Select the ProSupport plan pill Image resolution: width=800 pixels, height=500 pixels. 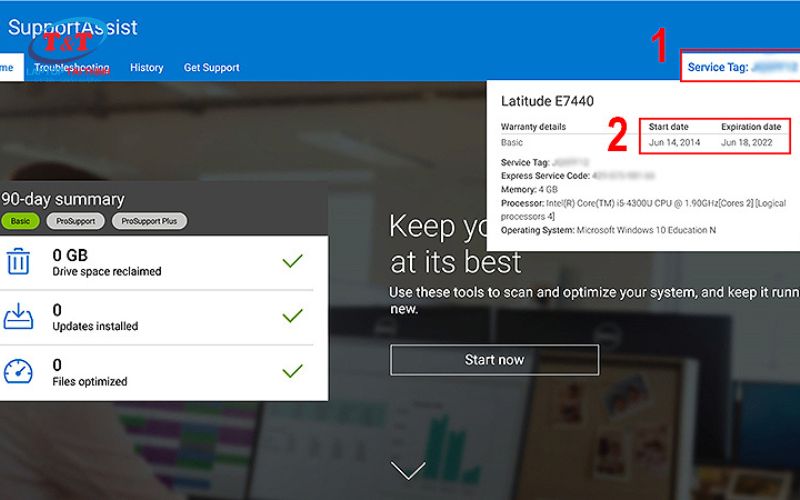[76, 221]
